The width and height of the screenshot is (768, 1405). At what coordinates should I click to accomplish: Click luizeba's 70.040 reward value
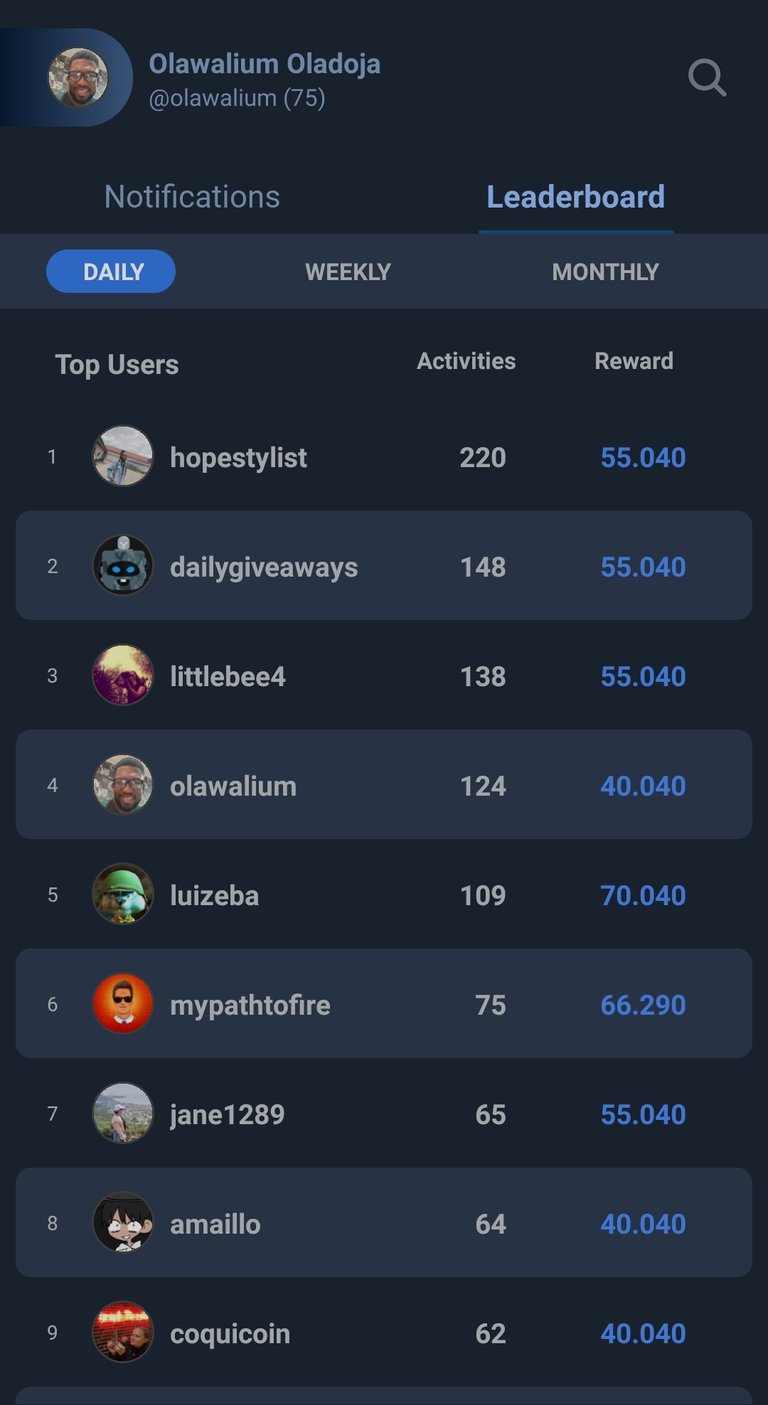click(643, 895)
